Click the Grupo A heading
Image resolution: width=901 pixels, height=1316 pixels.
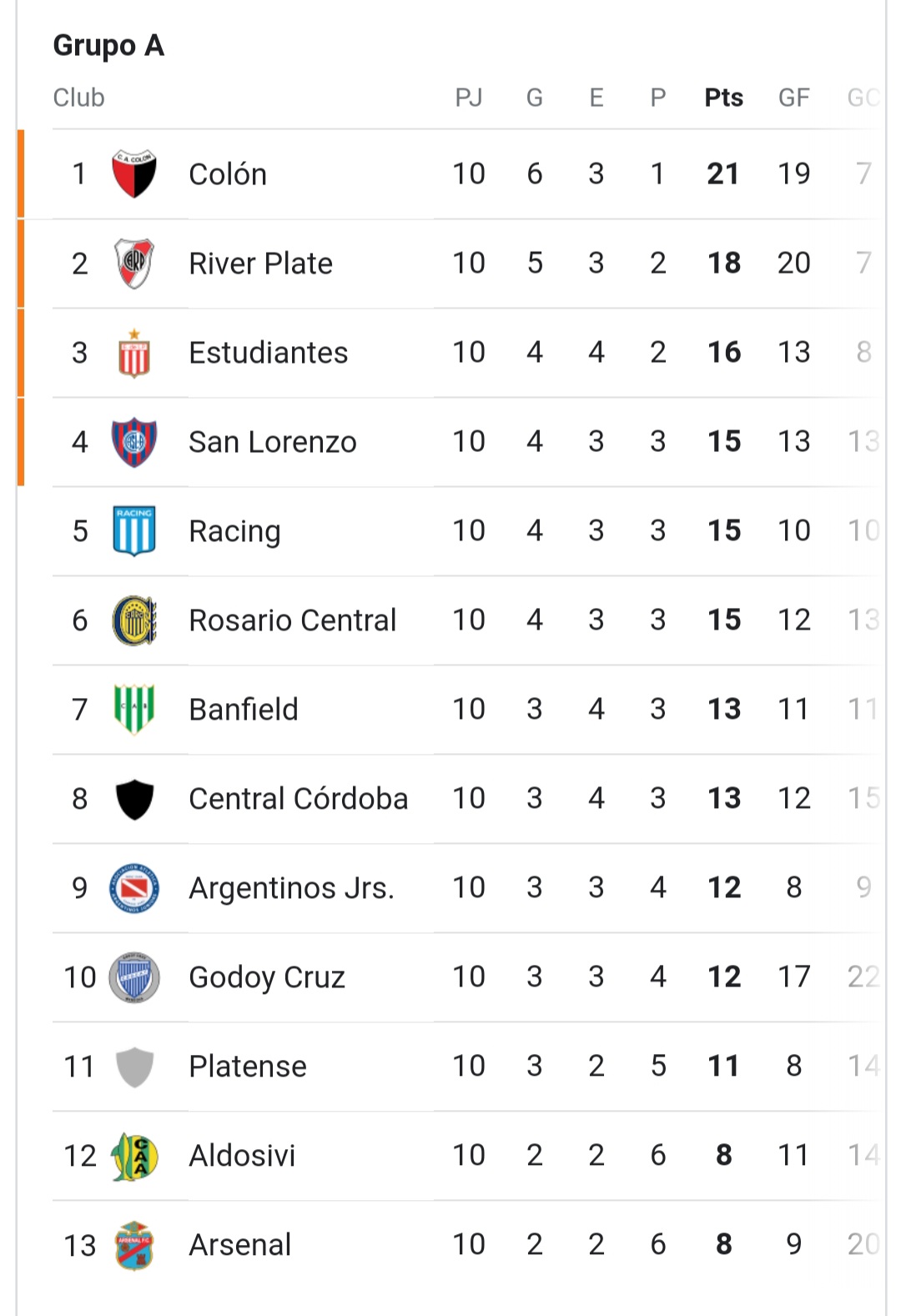pos(108,46)
